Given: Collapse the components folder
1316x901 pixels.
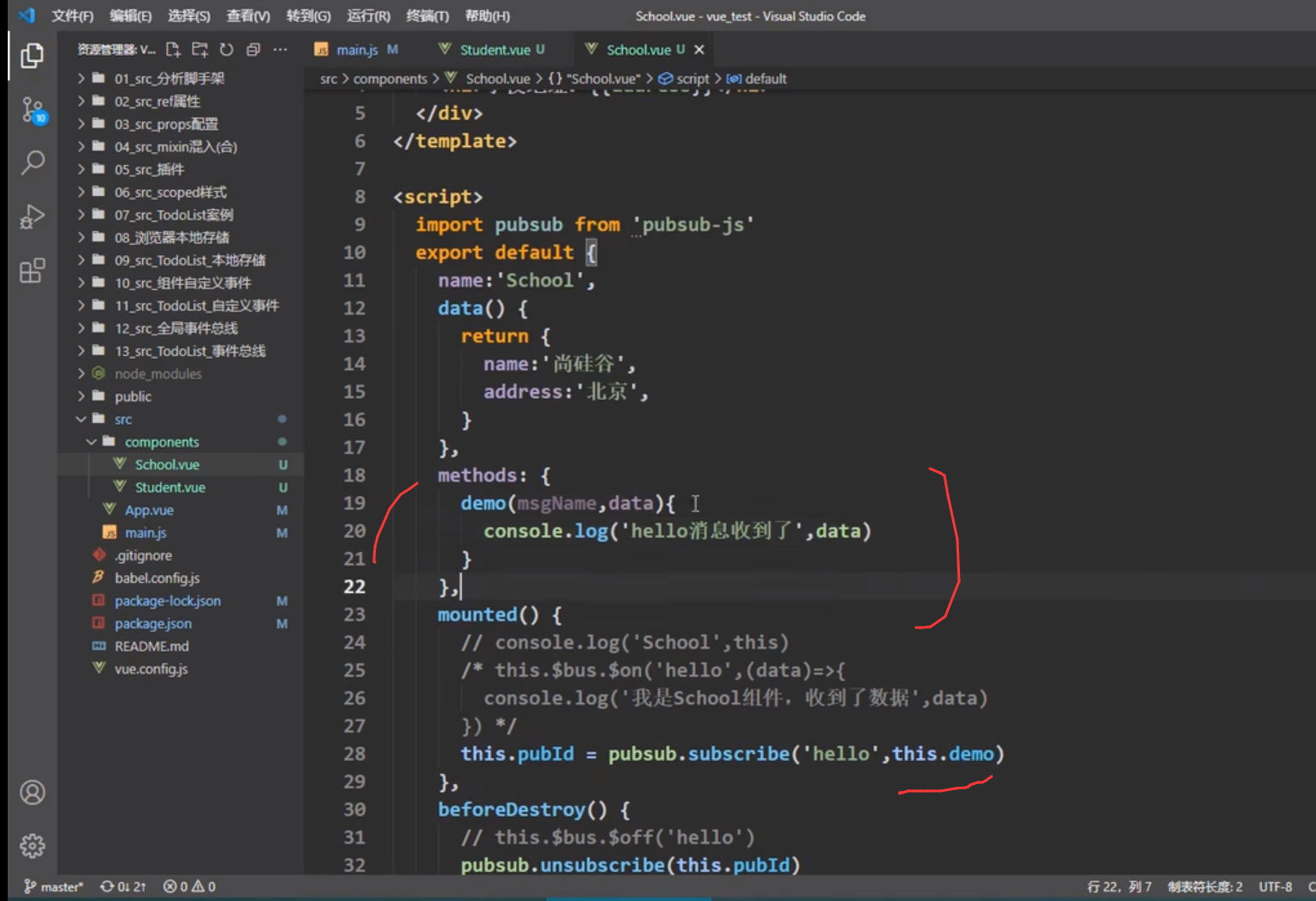Looking at the screenshot, I should 161,442.
